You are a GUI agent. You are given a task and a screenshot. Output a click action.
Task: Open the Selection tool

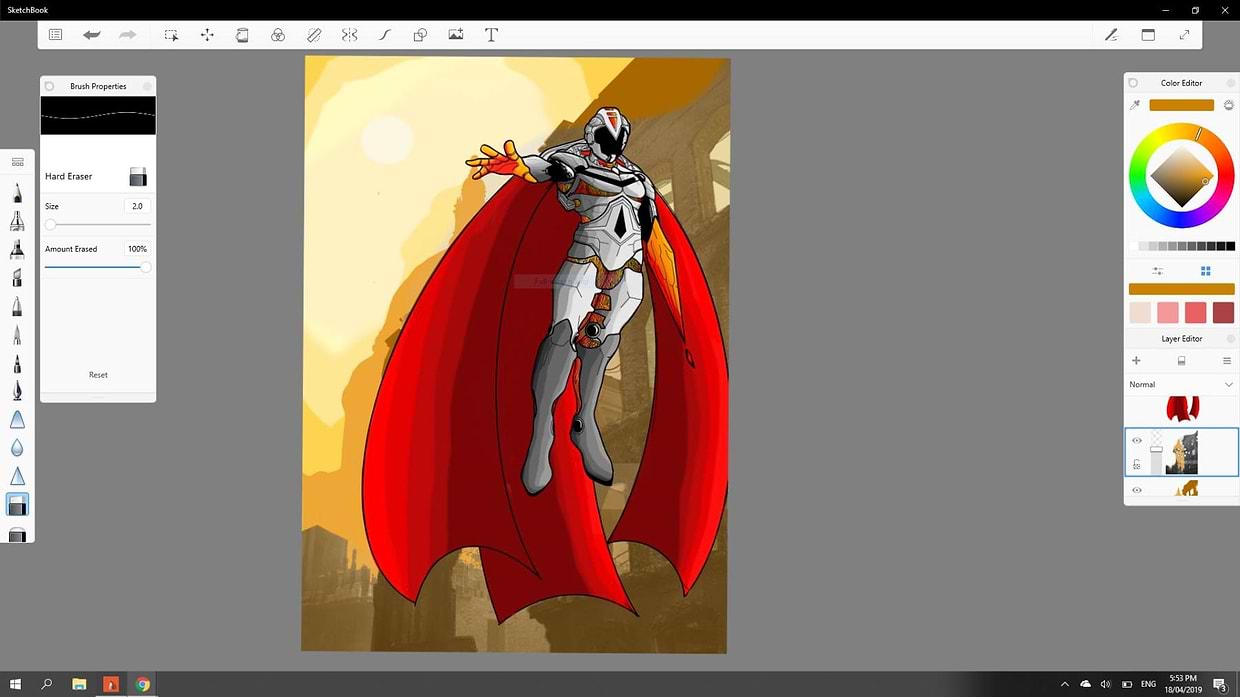coord(171,35)
